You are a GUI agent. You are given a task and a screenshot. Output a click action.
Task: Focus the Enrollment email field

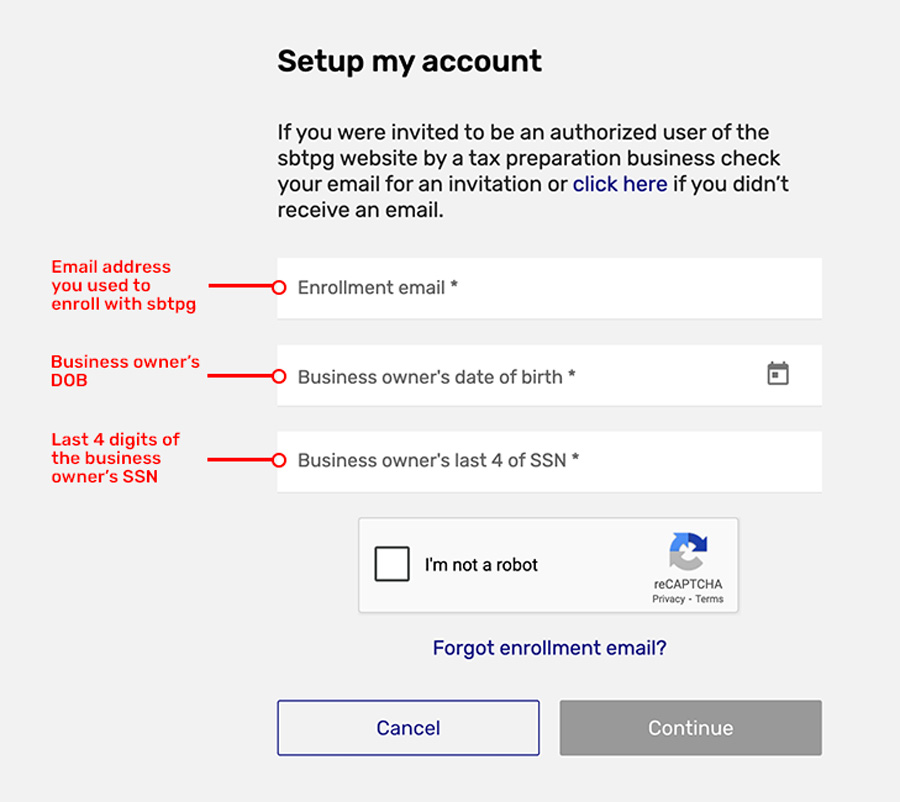tap(550, 288)
